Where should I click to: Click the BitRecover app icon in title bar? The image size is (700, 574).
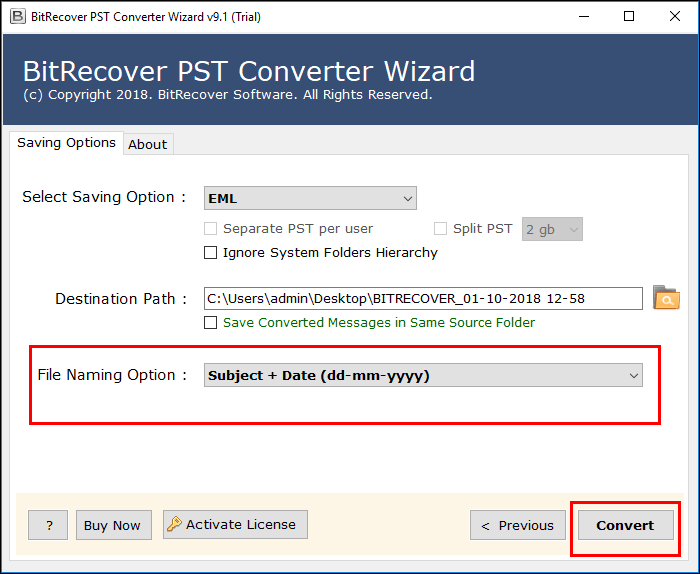[x=14, y=16]
